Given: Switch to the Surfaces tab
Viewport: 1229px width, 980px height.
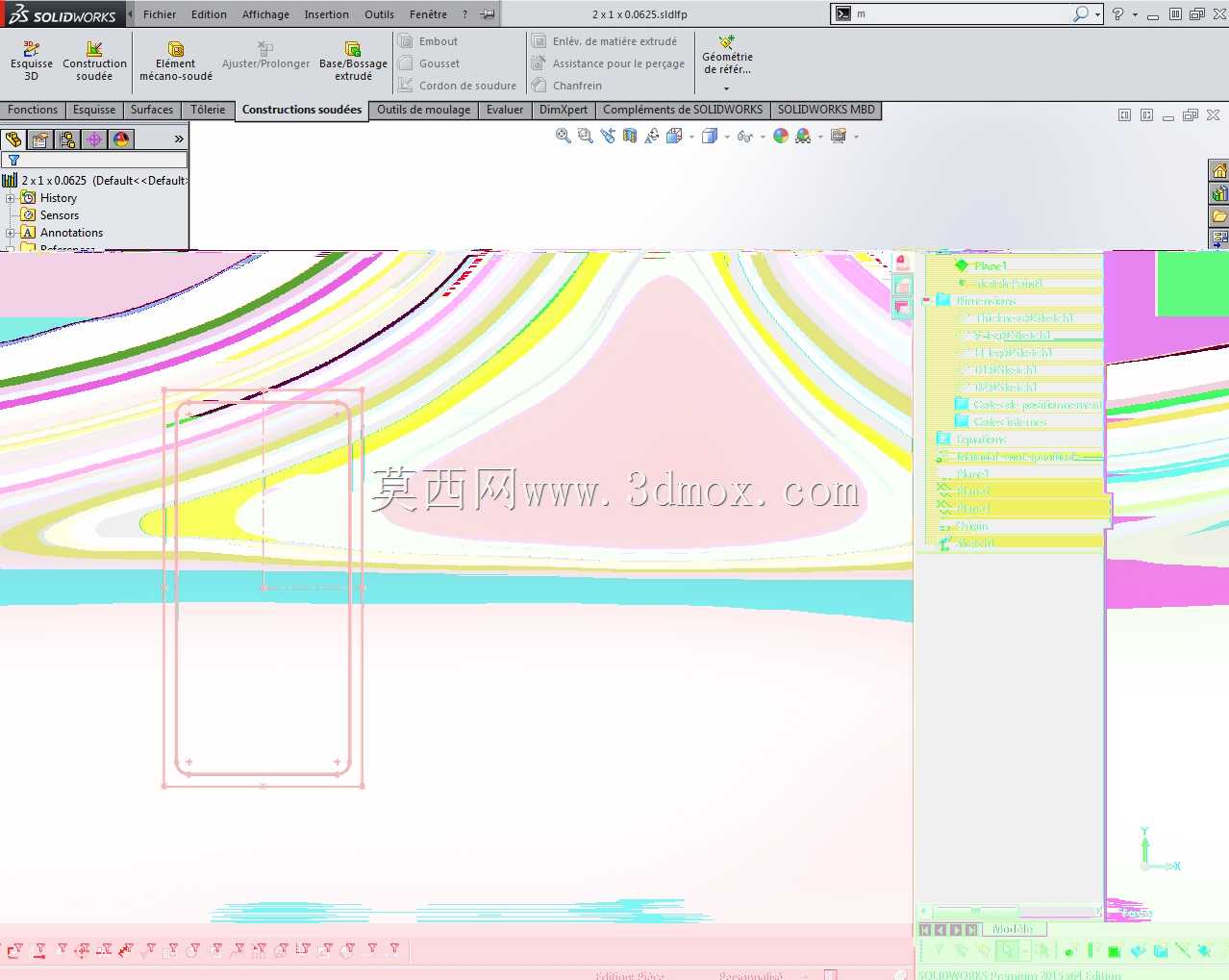Looking at the screenshot, I should click(x=152, y=110).
